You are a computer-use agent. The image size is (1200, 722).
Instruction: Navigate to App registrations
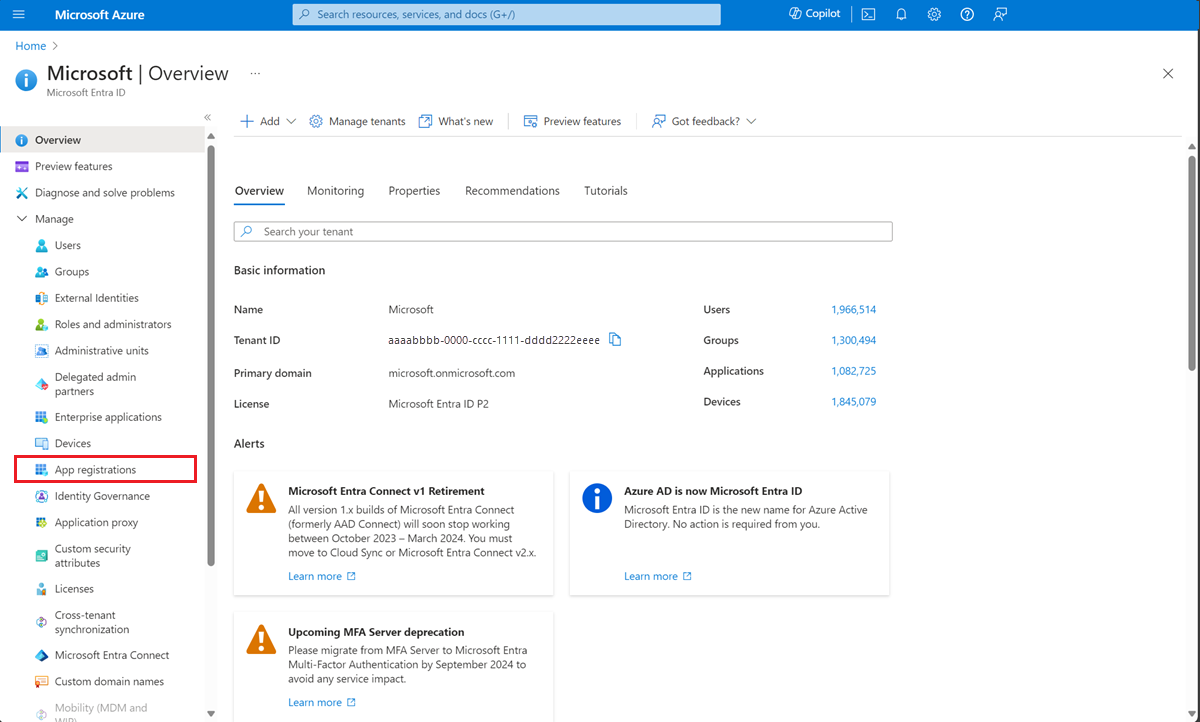pos(93,469)
